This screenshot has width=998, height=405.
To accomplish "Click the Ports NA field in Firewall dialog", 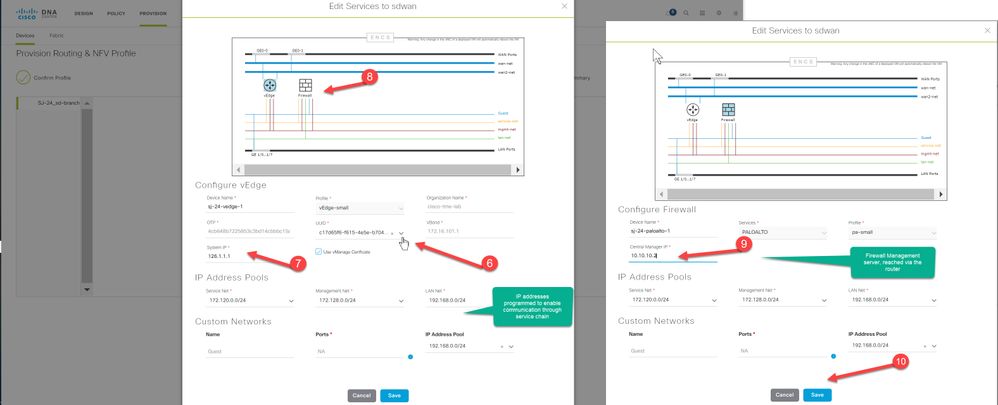I will pyautogui.click(x=783, y=351).
